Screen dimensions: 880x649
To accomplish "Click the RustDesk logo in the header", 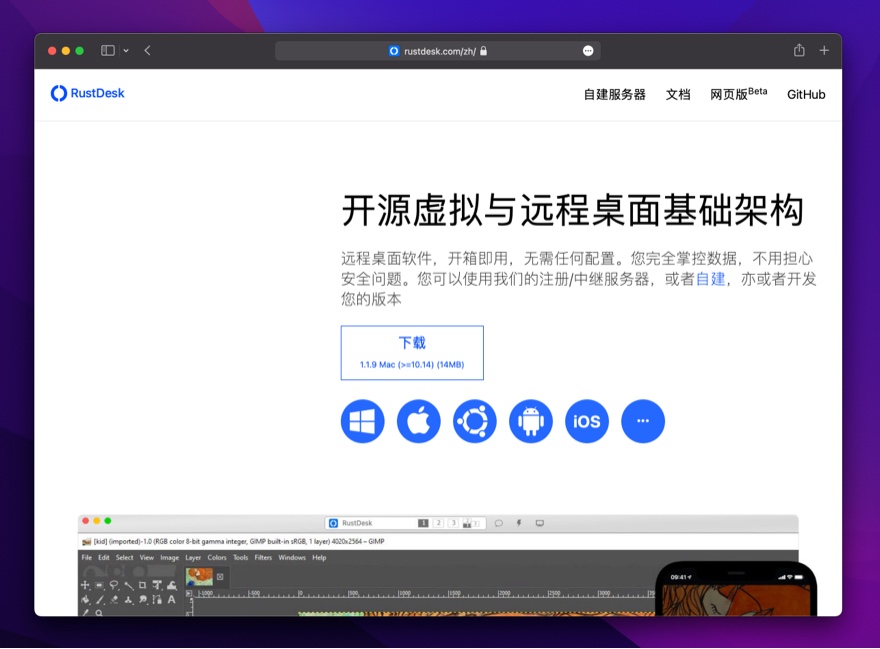I will 87,93.
